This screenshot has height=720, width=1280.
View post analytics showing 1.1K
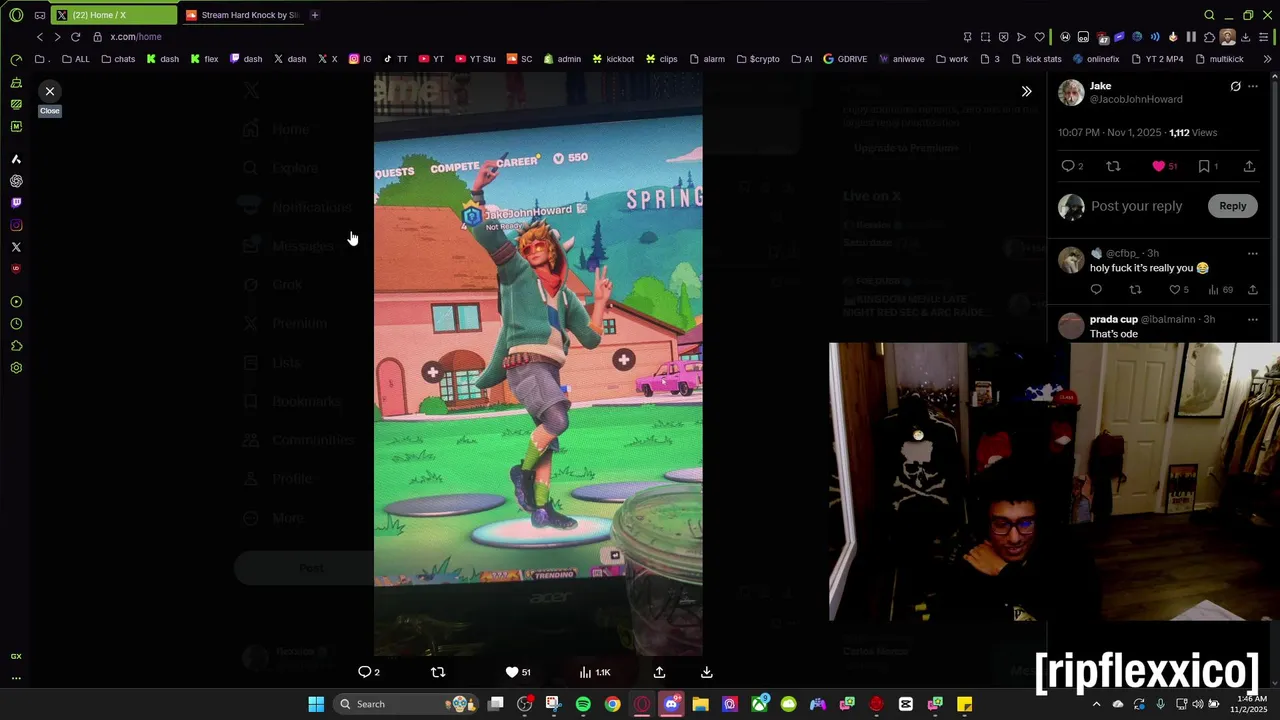[x=595, y=672]
